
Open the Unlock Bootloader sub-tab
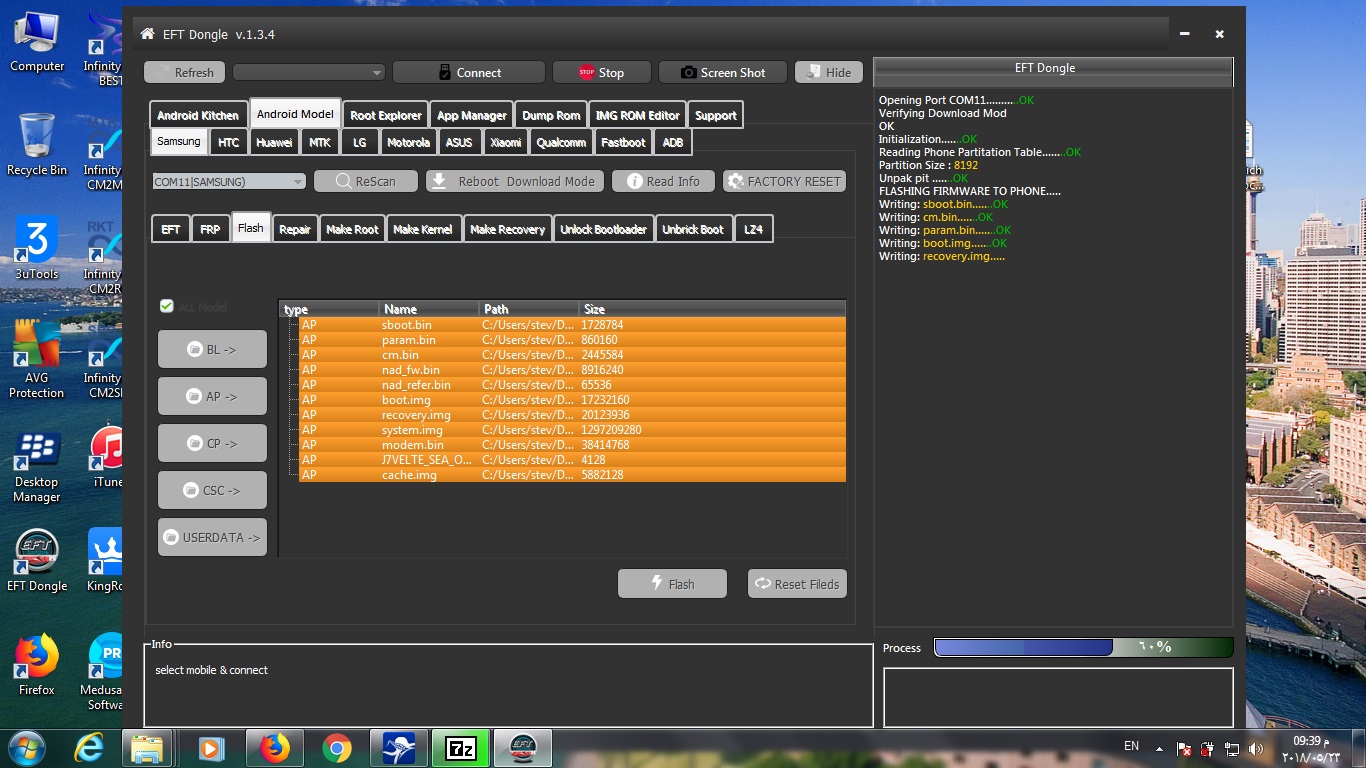(603, 229)
